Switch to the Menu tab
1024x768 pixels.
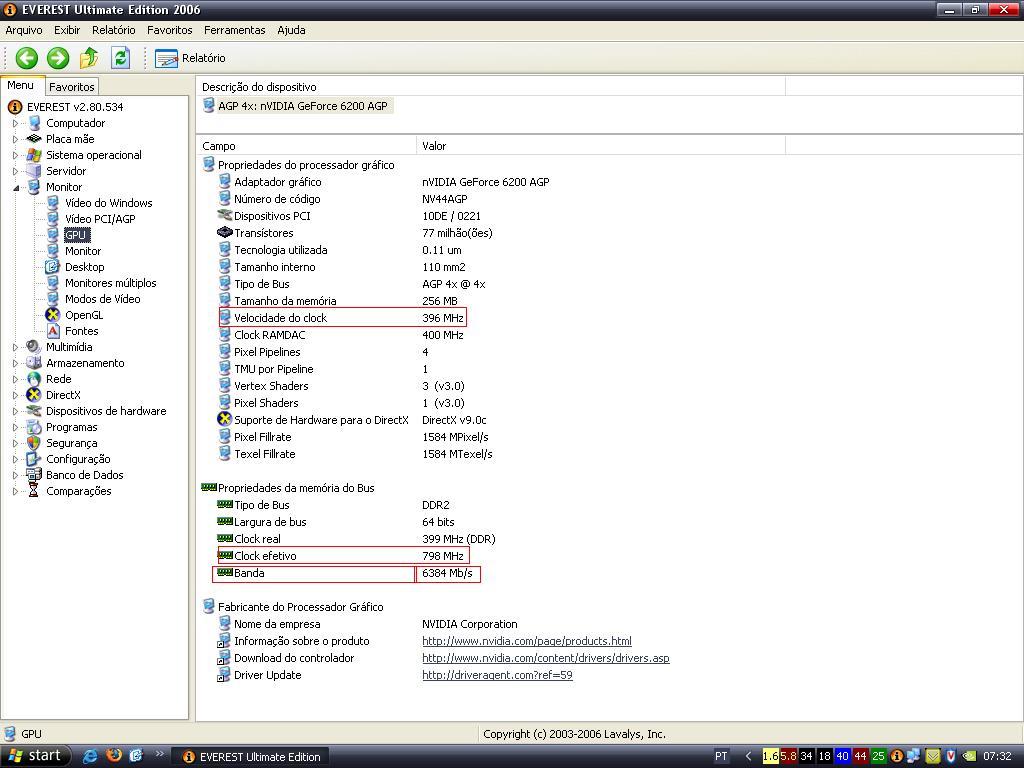click(x=20, y=86)
